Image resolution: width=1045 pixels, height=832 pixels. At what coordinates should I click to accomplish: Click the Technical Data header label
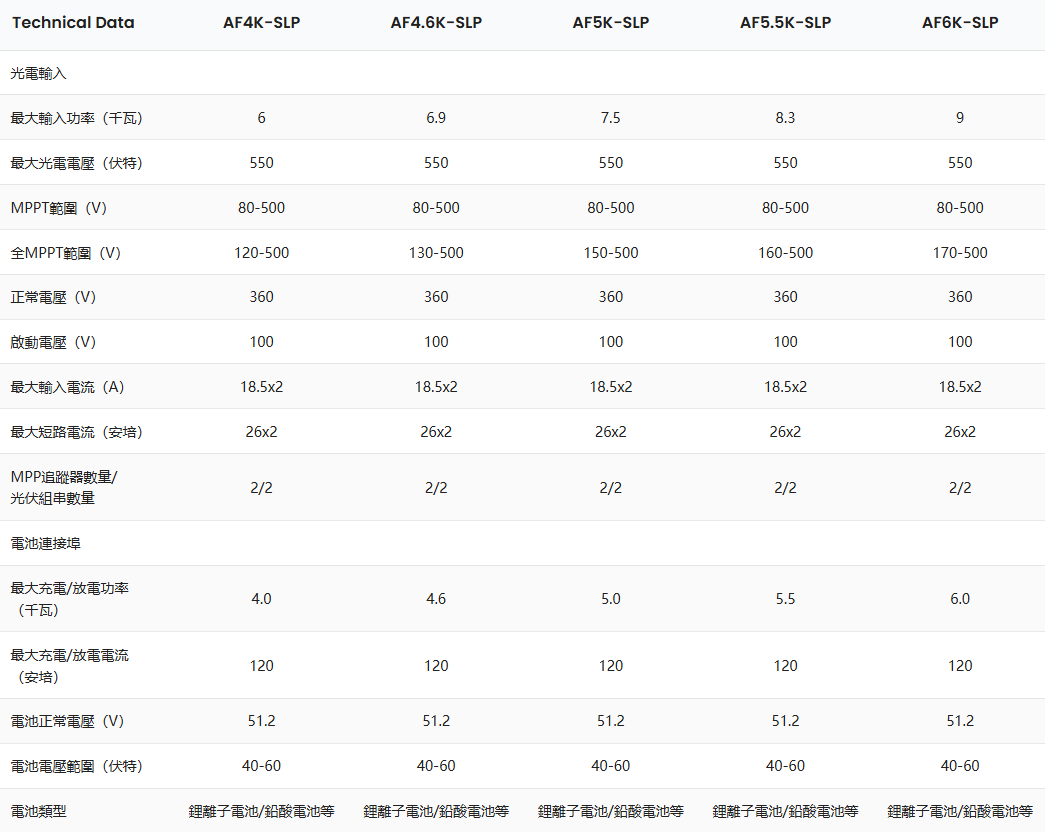73,23
